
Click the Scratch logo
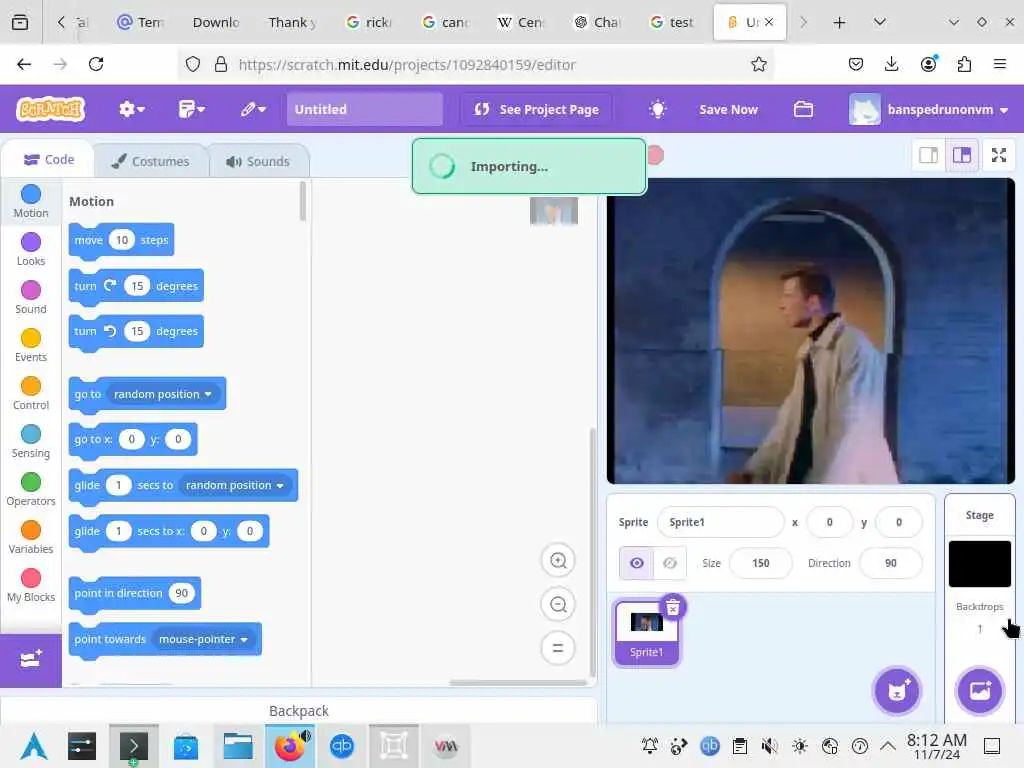(x=51, y=109)
